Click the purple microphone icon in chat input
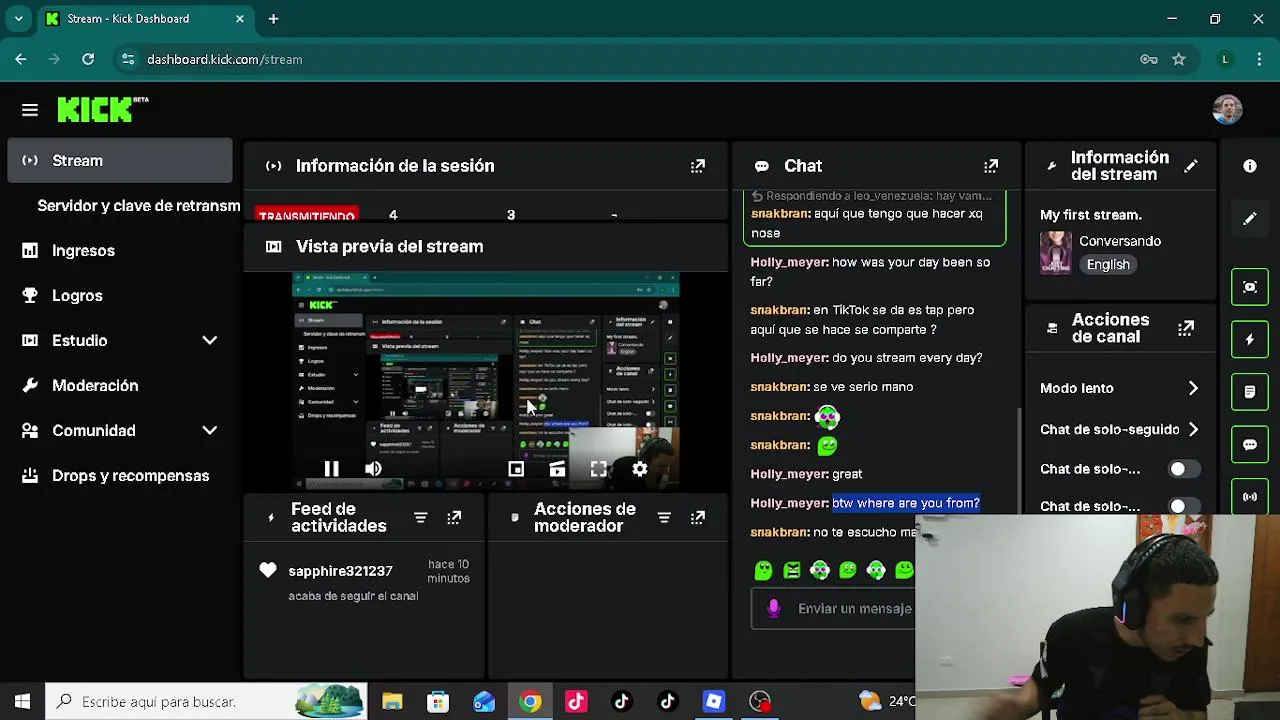 773,608
